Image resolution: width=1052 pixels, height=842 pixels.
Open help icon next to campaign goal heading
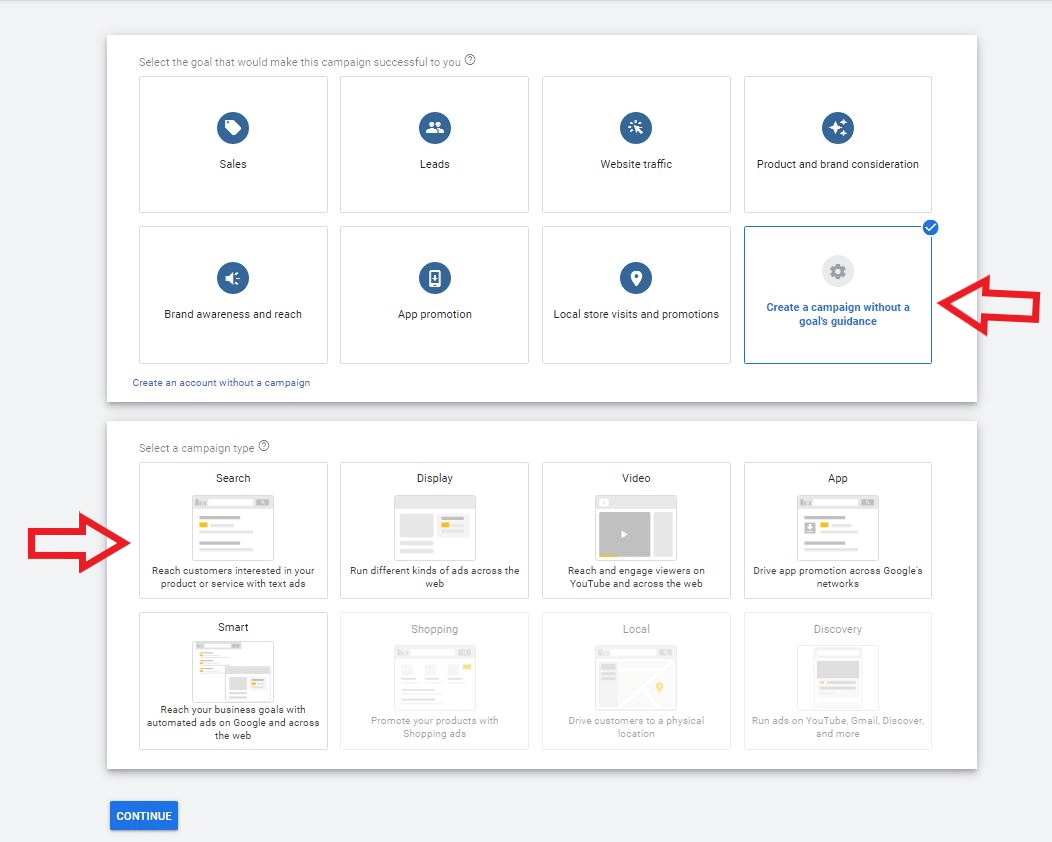pyautogui.click(x=470, y=61)
